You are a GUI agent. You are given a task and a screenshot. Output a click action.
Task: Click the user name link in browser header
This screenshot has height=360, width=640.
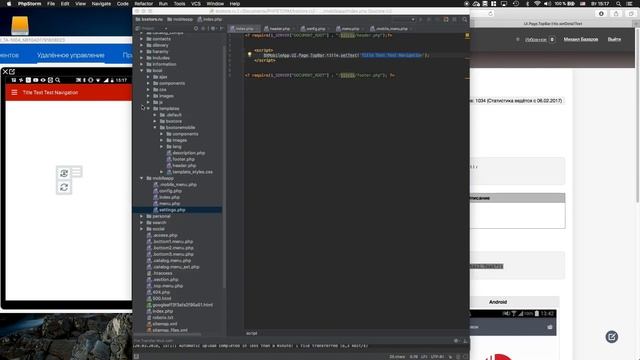[581, 39]
